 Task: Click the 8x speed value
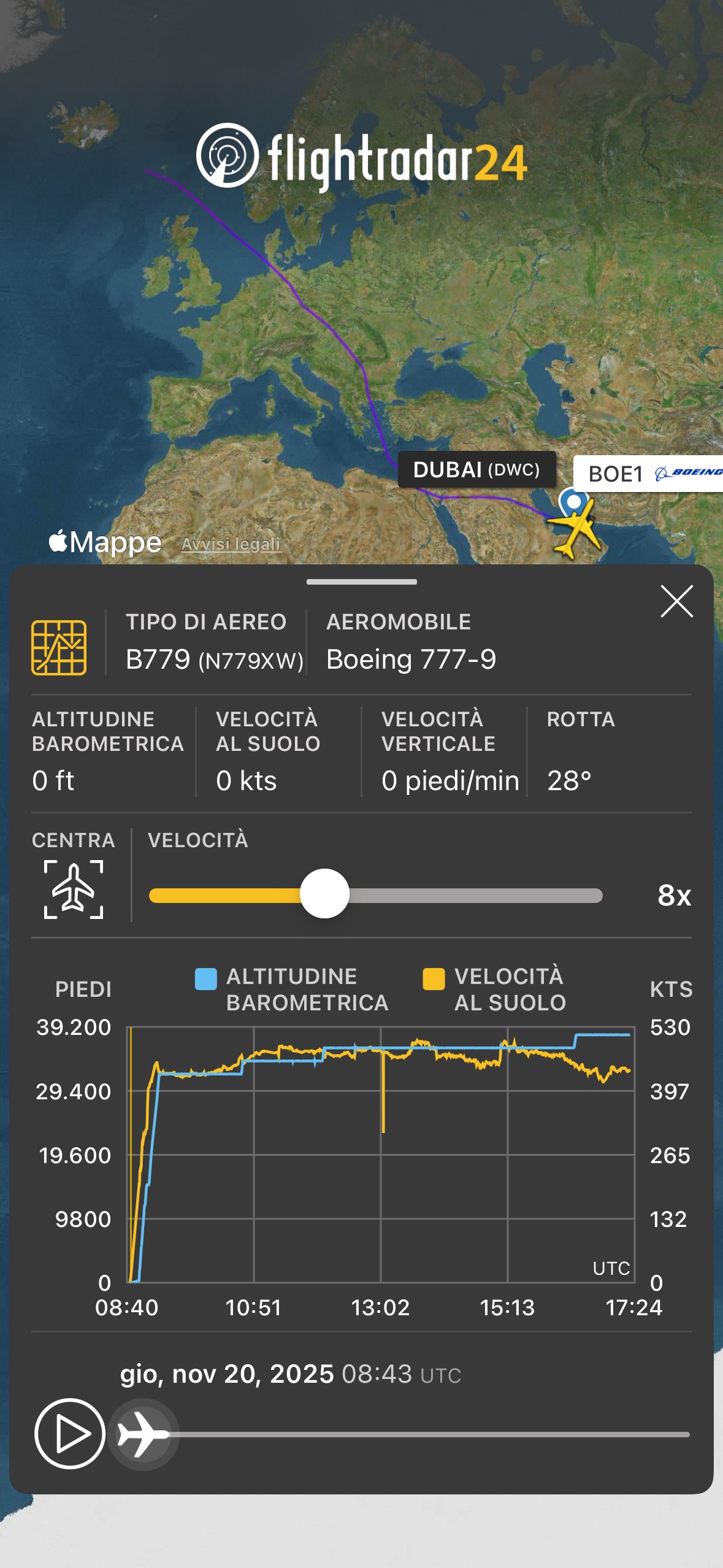tap(674, 896)
